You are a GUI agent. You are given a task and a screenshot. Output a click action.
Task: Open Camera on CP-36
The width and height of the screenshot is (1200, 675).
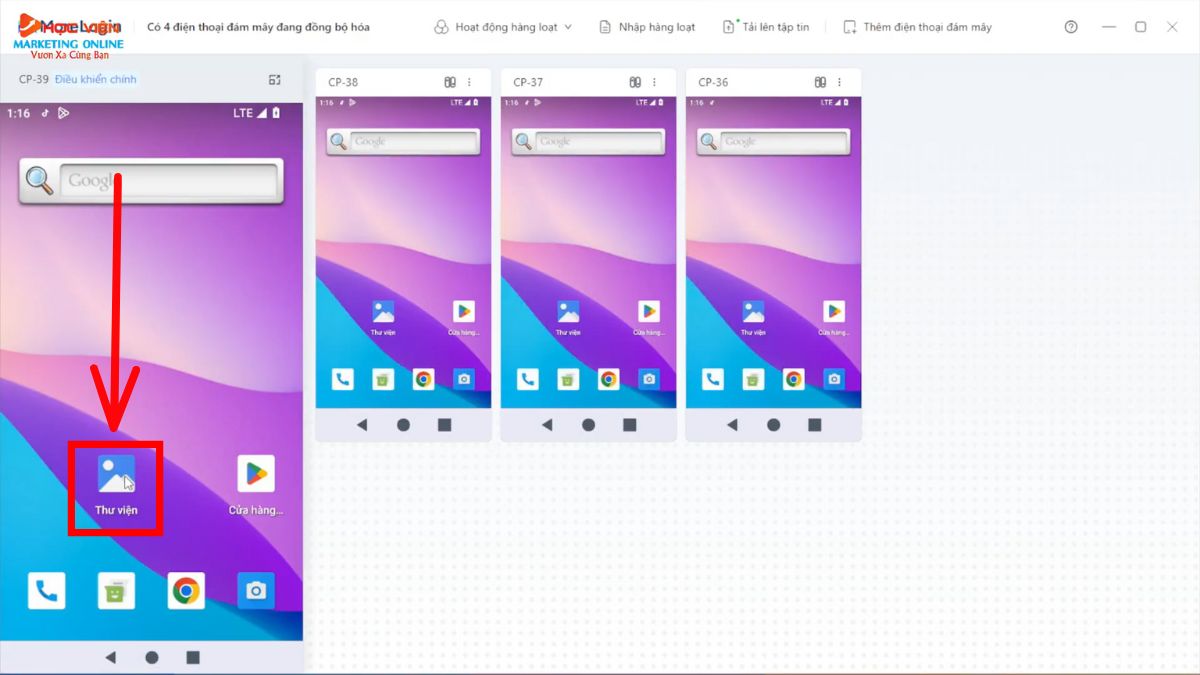[834, 379]
